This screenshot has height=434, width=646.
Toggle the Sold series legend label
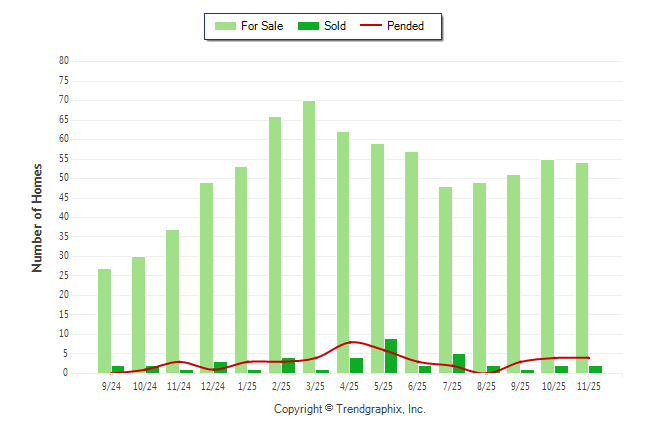pyautogui.click(x=335, y=26)
